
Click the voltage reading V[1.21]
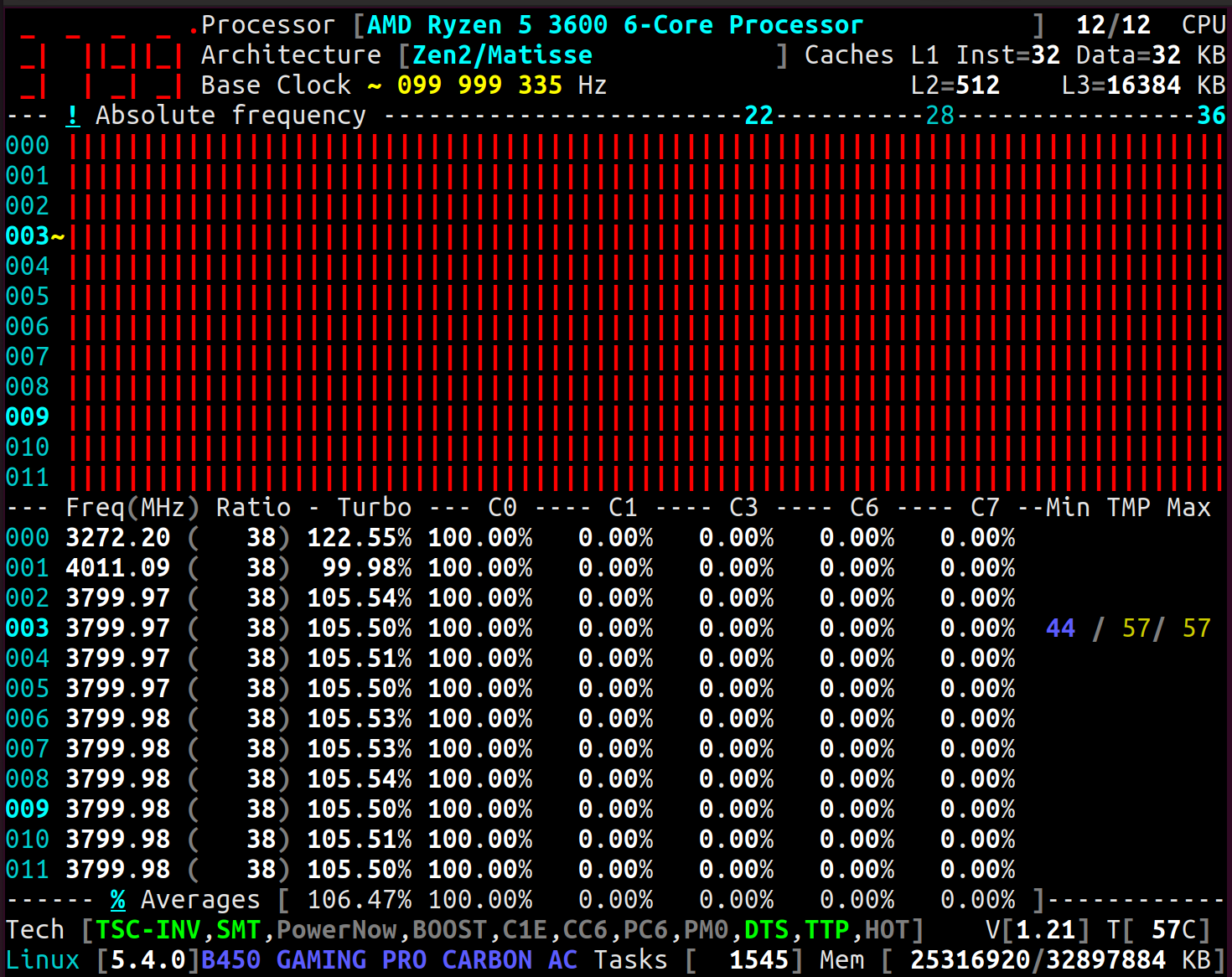1038,930
